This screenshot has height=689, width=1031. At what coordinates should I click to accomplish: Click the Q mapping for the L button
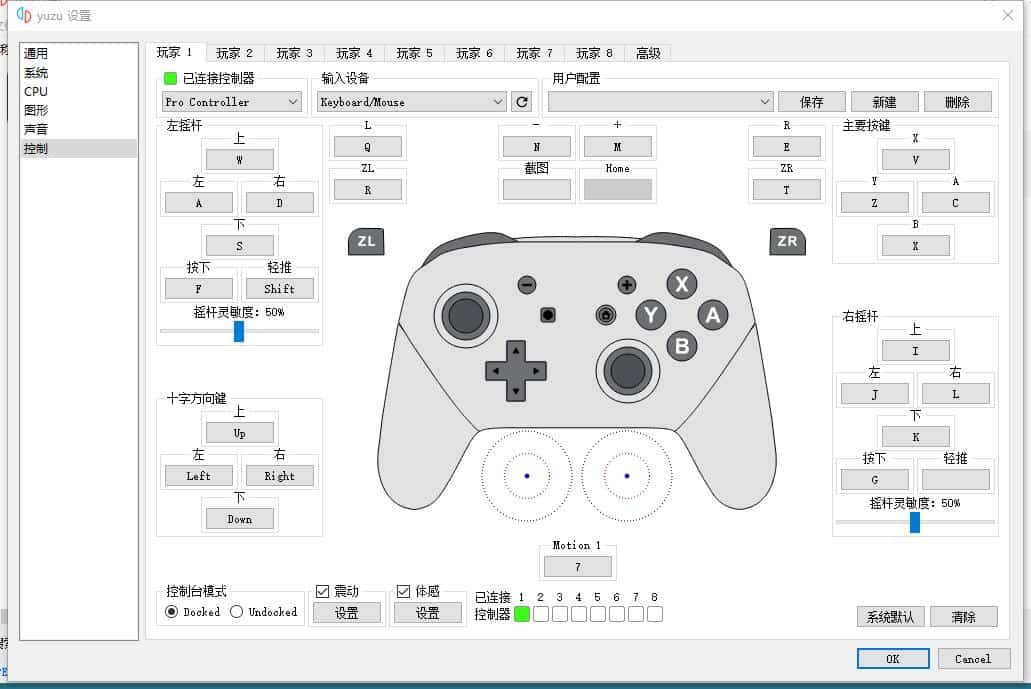(x=368, y=147)
